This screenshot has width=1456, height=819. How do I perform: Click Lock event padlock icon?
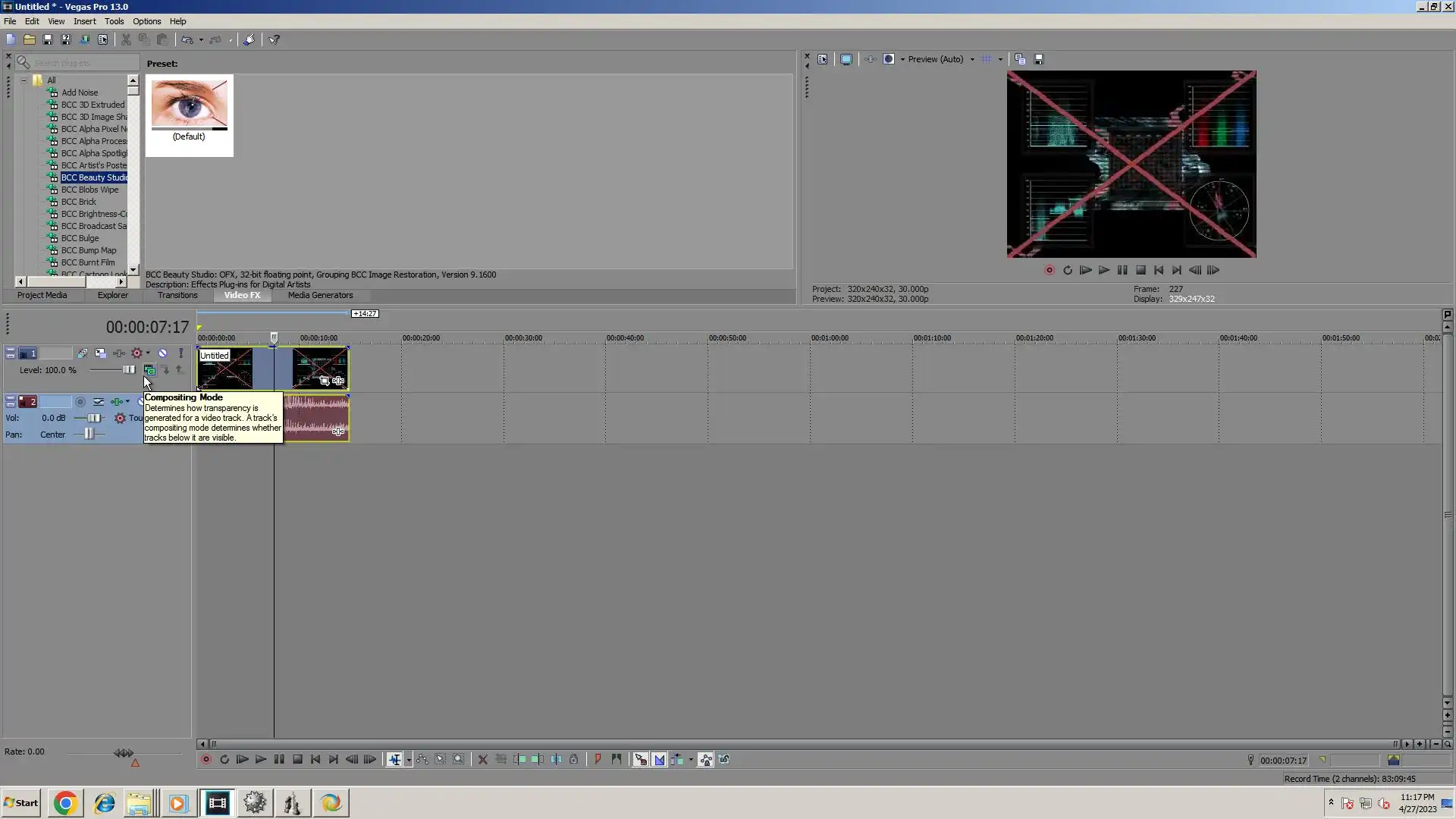pos(574,760)
